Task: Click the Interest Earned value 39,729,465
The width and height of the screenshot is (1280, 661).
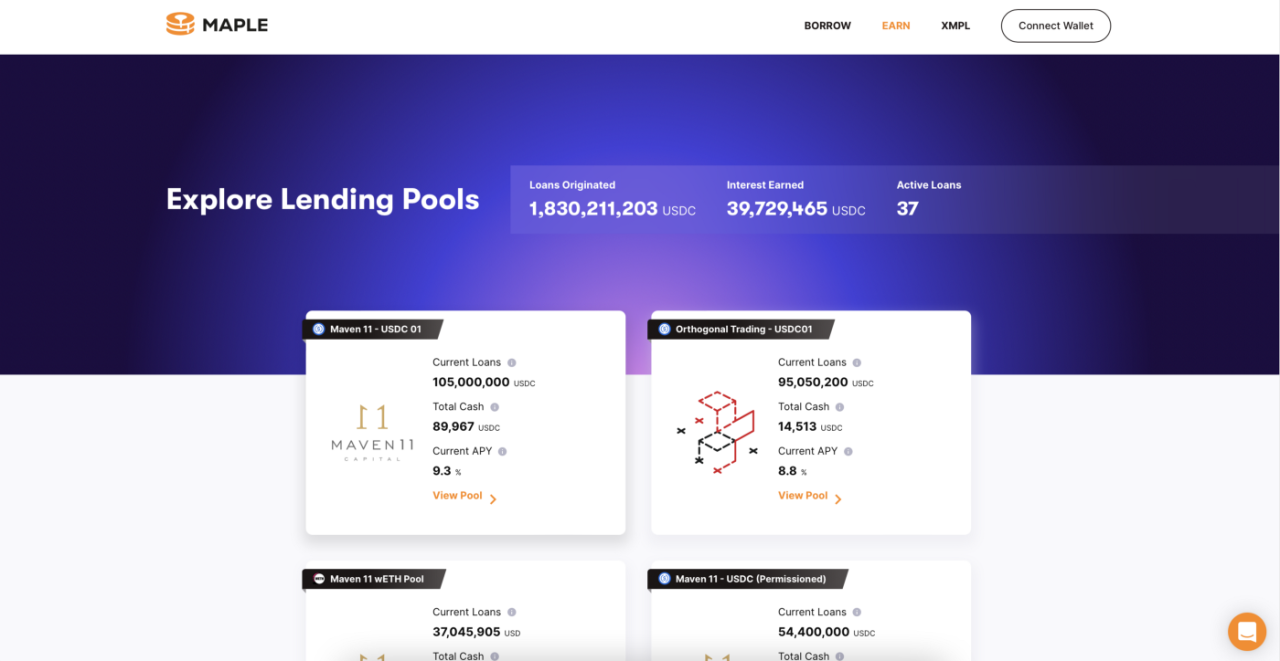Action: (777, 209)
